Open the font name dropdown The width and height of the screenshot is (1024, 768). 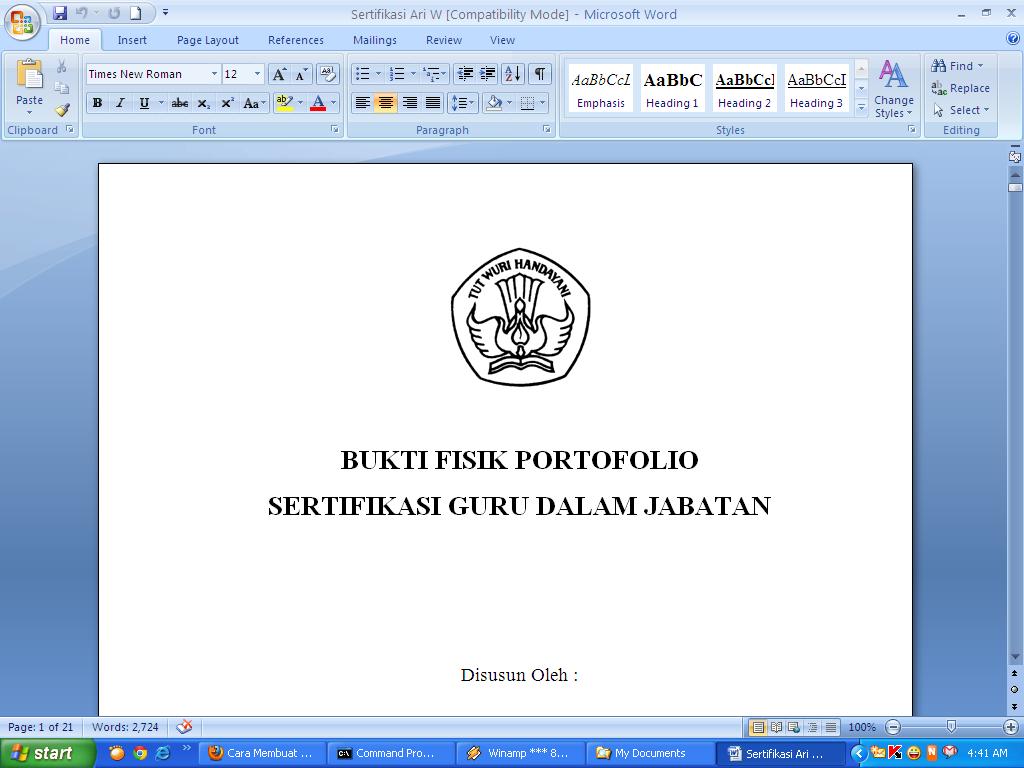214,74
